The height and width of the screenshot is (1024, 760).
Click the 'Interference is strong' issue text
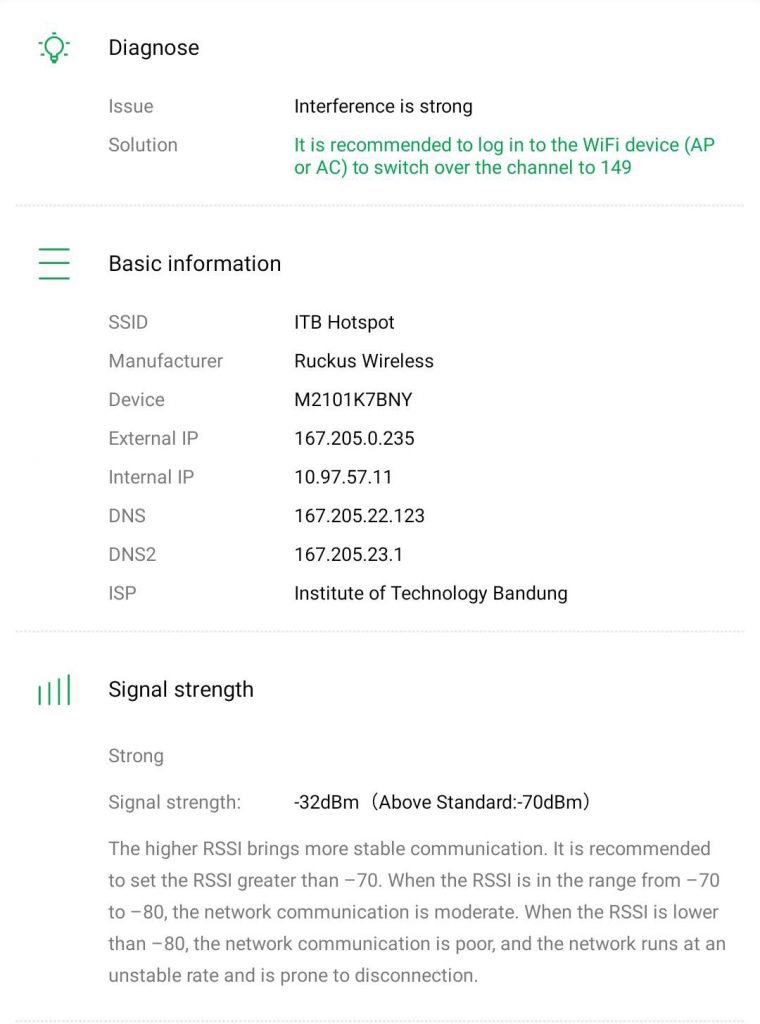[383, 106]
